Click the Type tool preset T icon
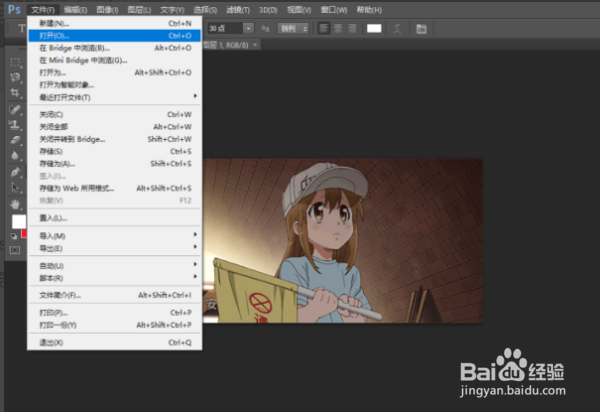 (x=21, y=28)
